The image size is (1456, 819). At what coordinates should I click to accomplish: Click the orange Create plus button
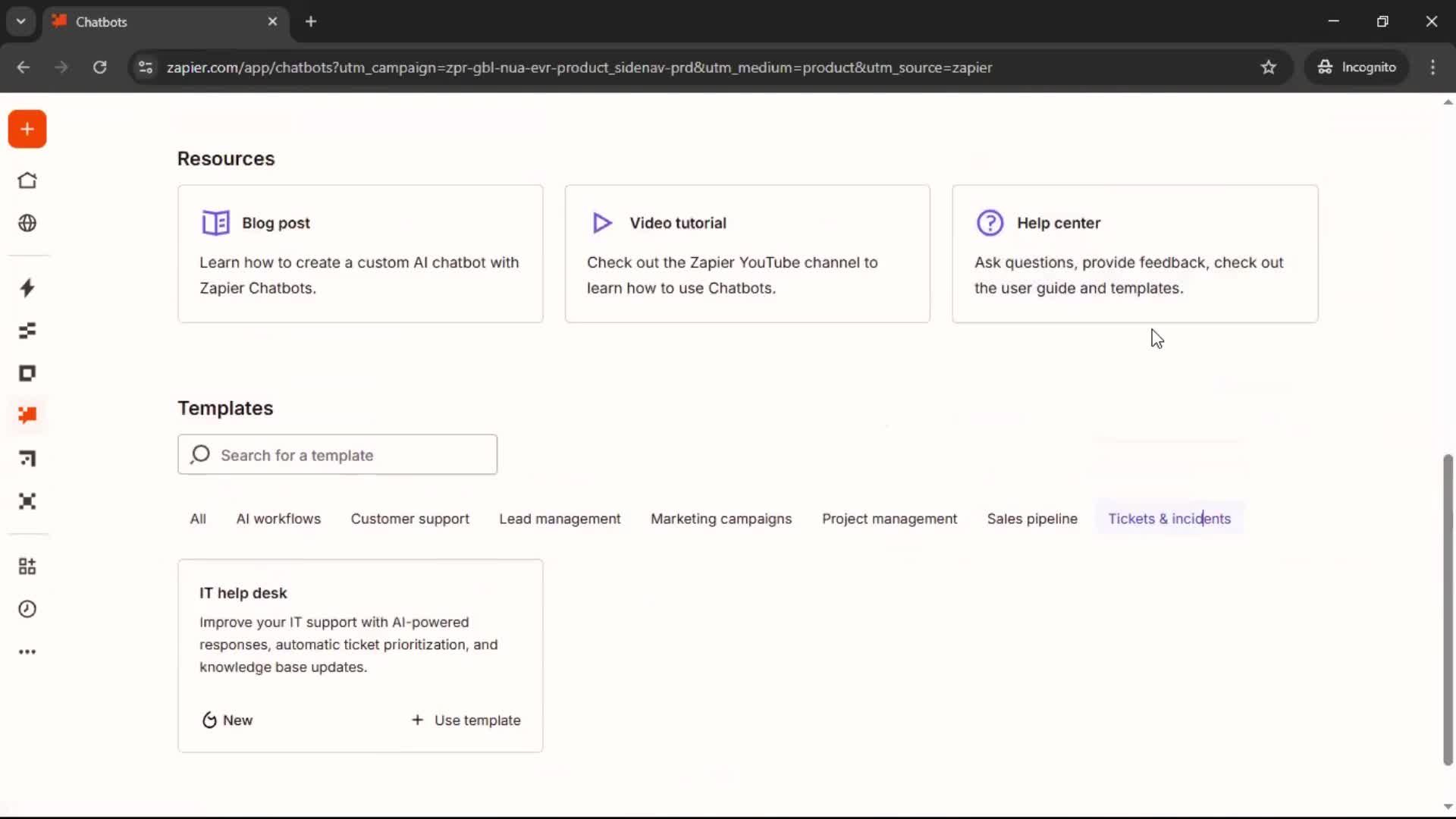point(27,129)
